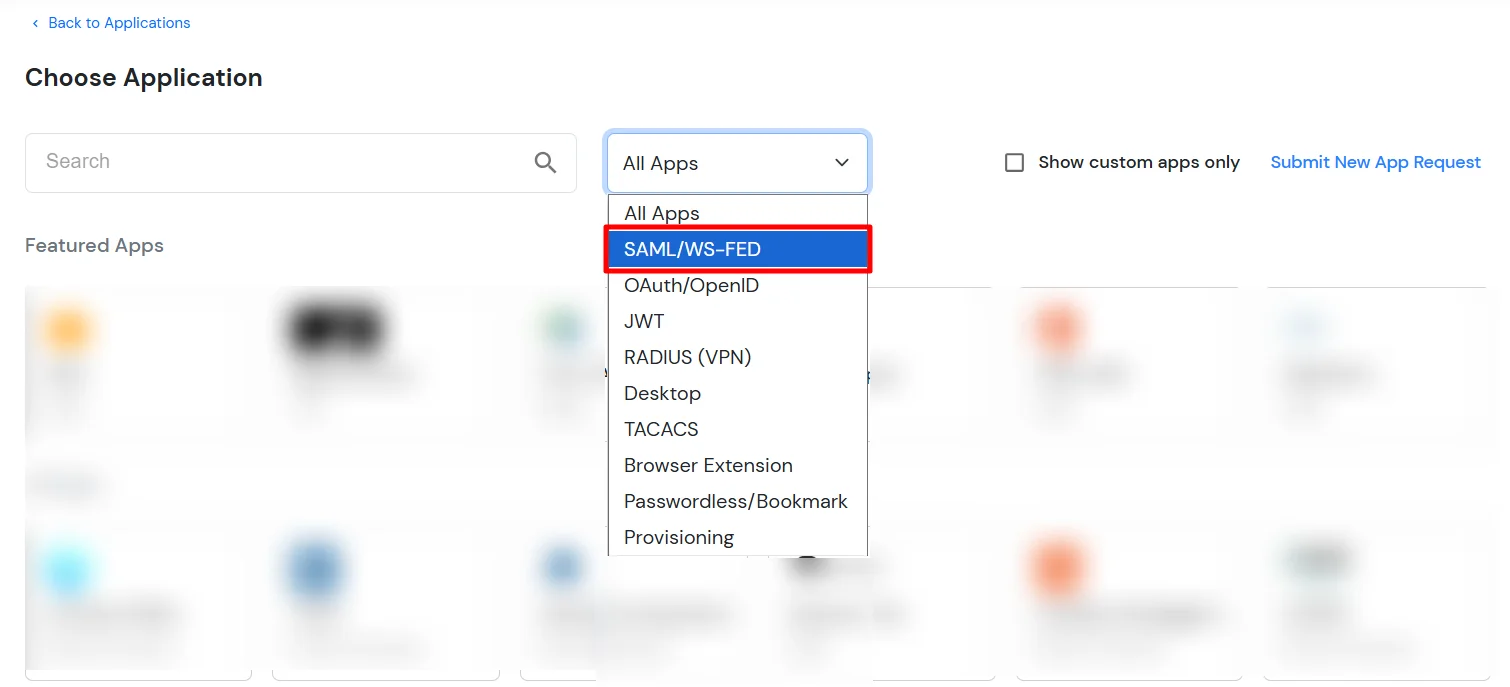Click the Submit New App Request link

pyautogui.click(x=1375, y=161)
